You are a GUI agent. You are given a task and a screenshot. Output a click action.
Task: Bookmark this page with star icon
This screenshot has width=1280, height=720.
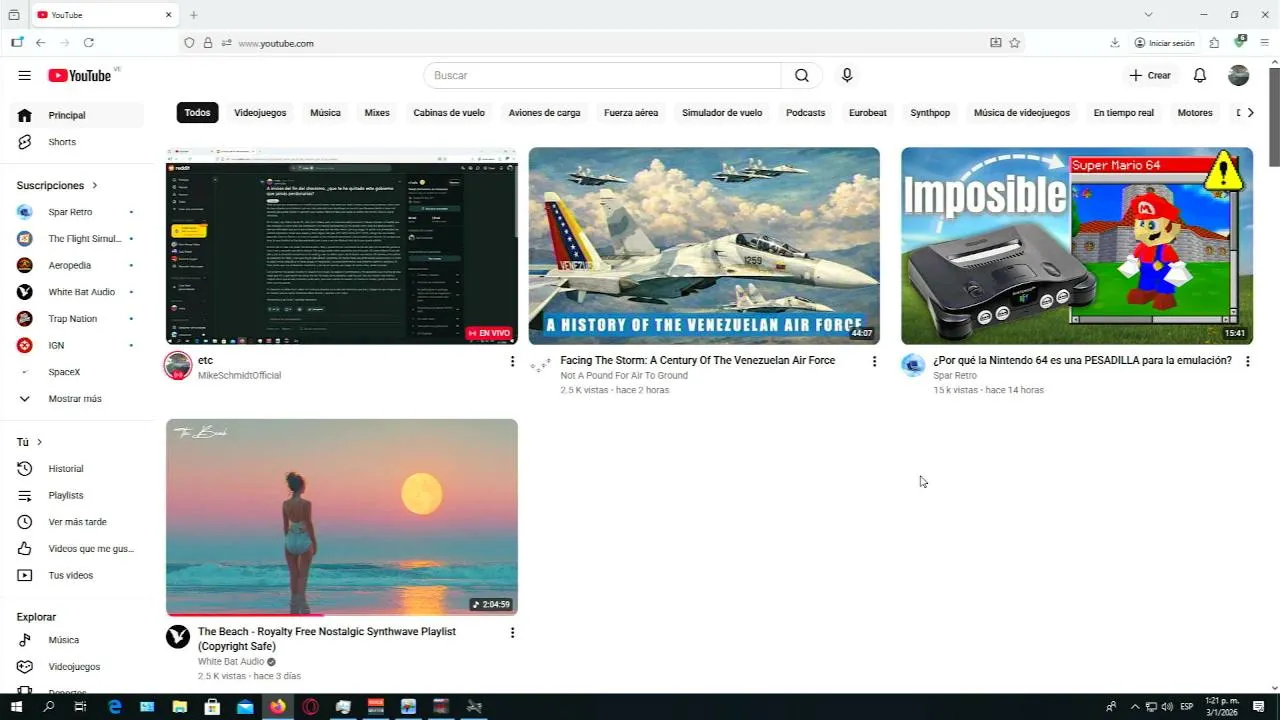1014,43
